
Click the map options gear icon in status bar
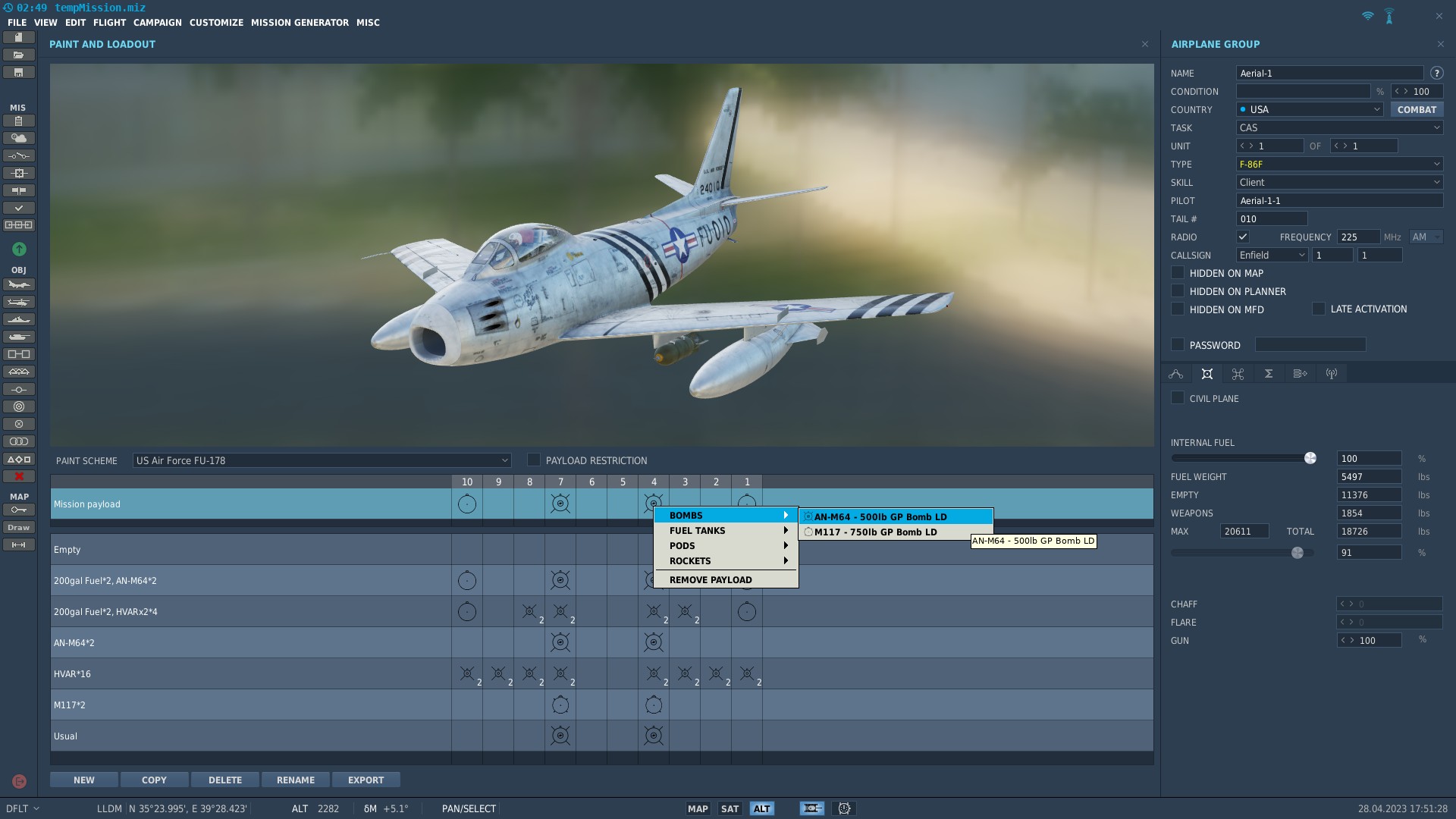[844, 808]
